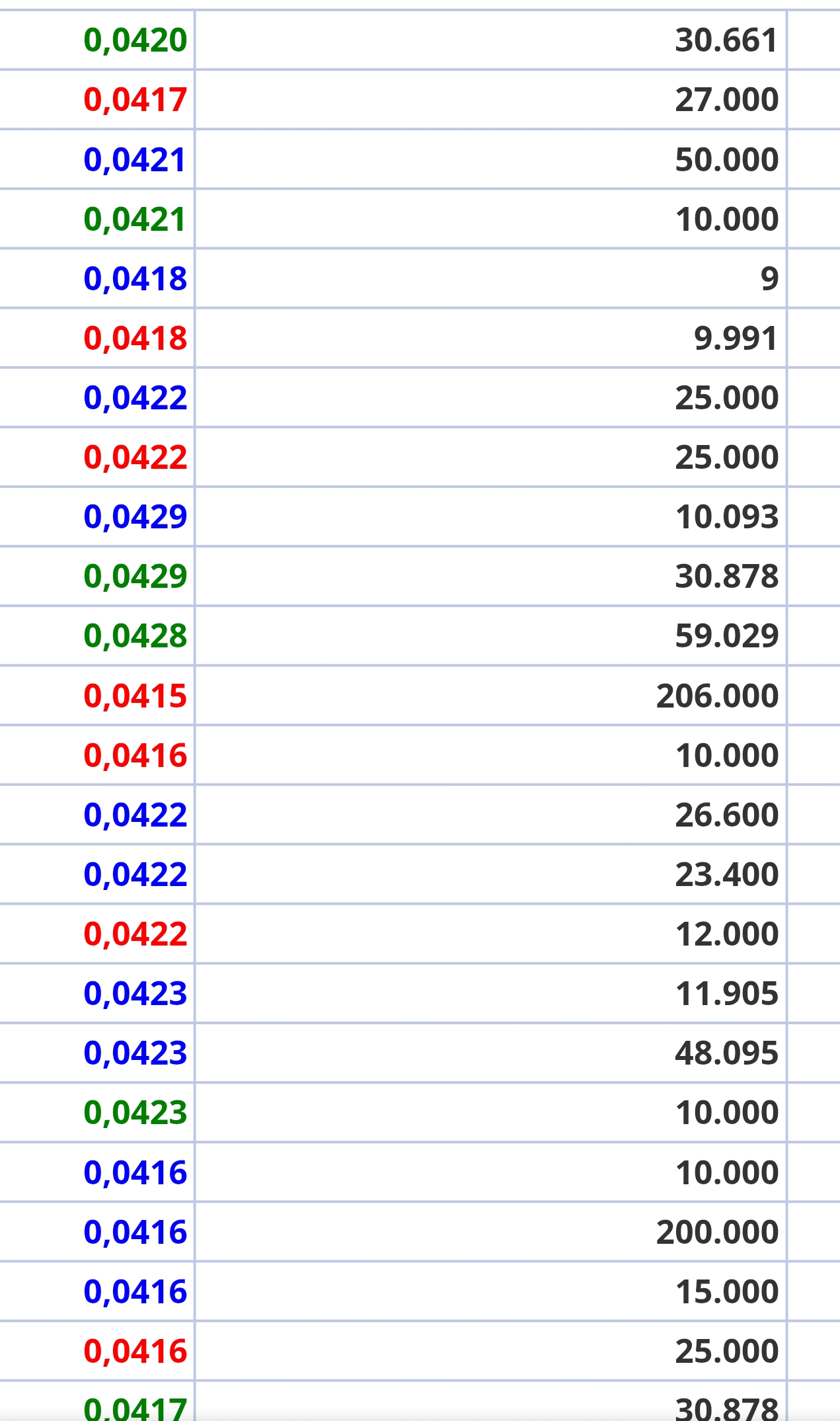Image resolution: width=840 pixels, height=1421 pixels.
Task: Select the volume cell 48.095
Action: tap(726, 1053)
